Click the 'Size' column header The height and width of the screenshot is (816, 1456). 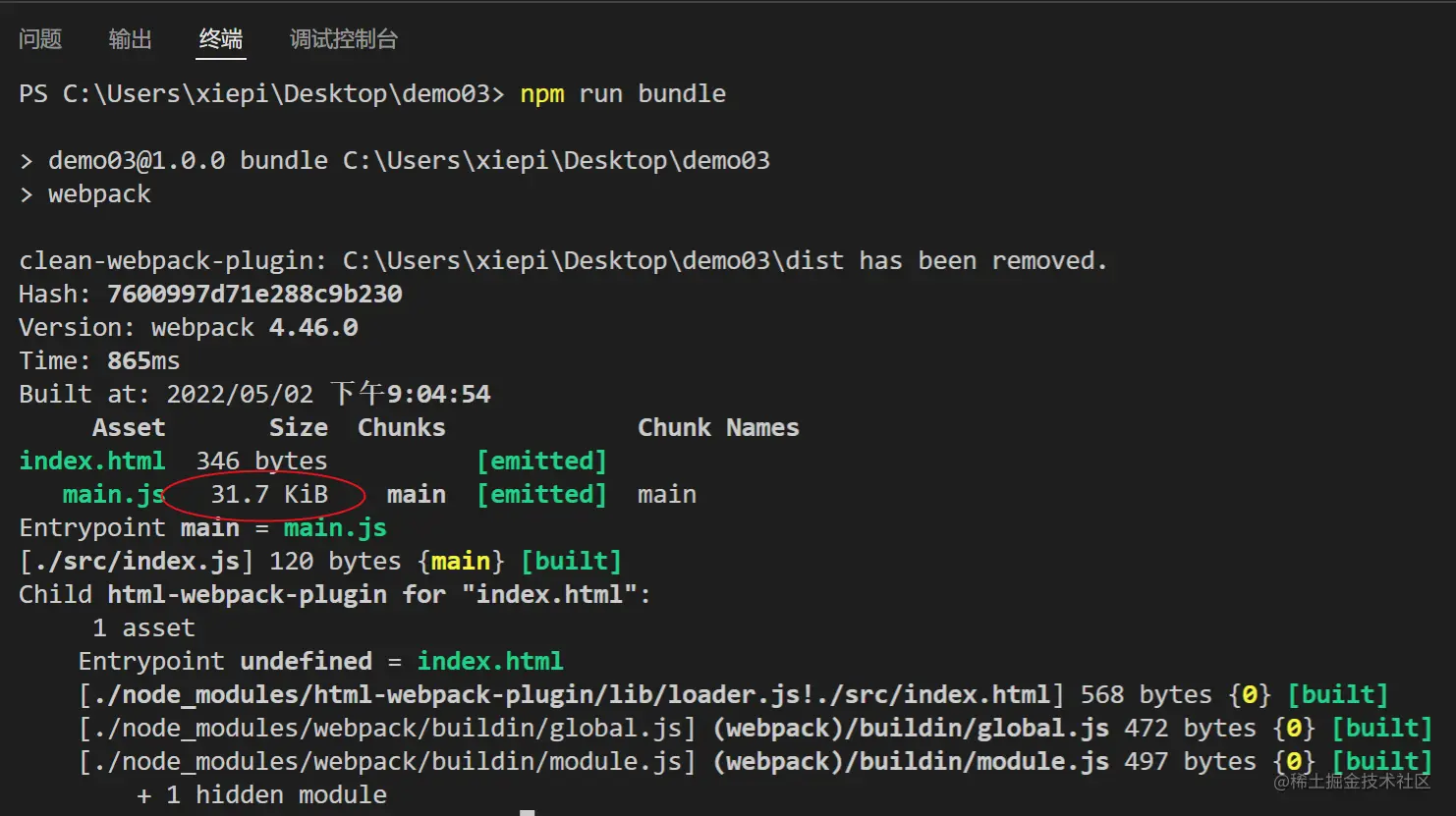coord(299,428)
